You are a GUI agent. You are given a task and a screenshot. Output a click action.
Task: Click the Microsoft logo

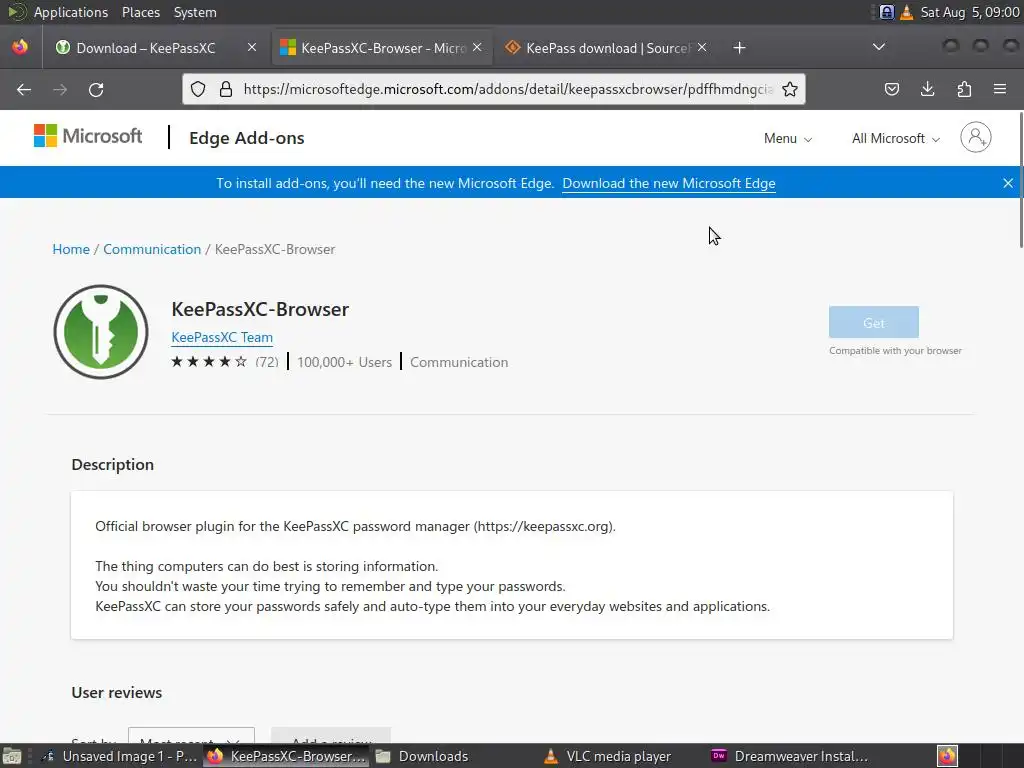88,136
